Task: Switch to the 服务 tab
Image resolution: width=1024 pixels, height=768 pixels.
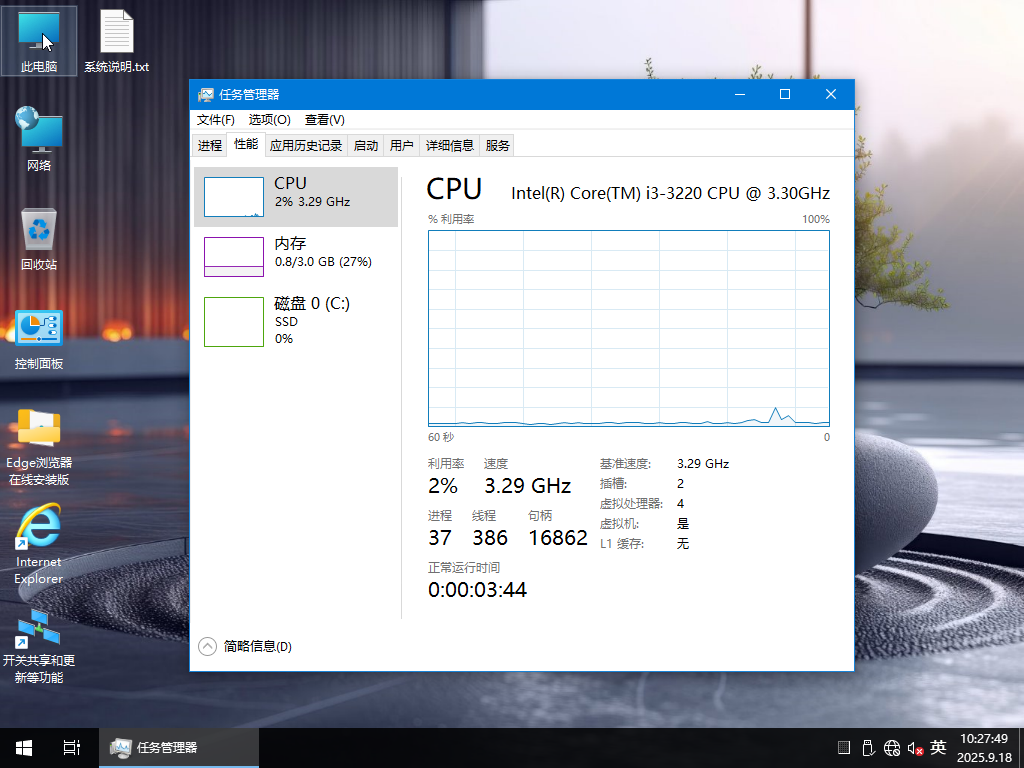Action: pyautogui.click(x=497, y=146)
